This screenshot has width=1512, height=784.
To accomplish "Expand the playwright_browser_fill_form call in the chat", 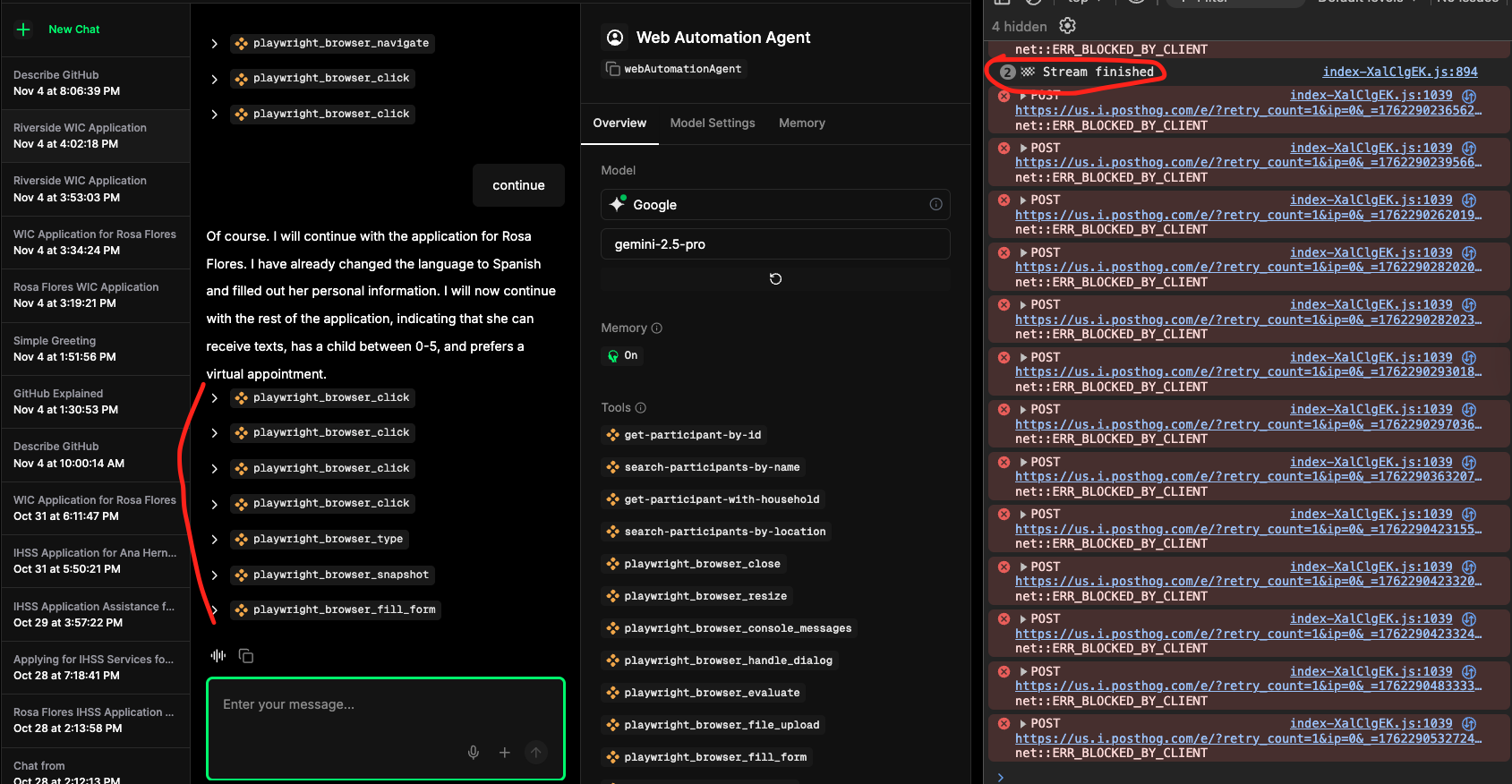I will [214, 610].
